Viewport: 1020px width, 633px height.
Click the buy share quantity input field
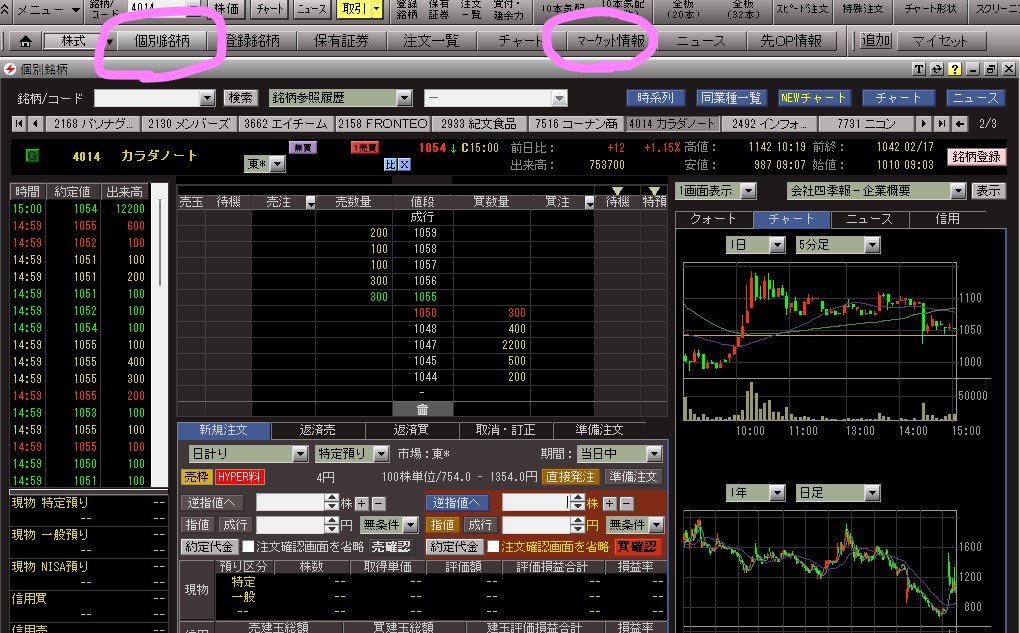coord(536,503)
